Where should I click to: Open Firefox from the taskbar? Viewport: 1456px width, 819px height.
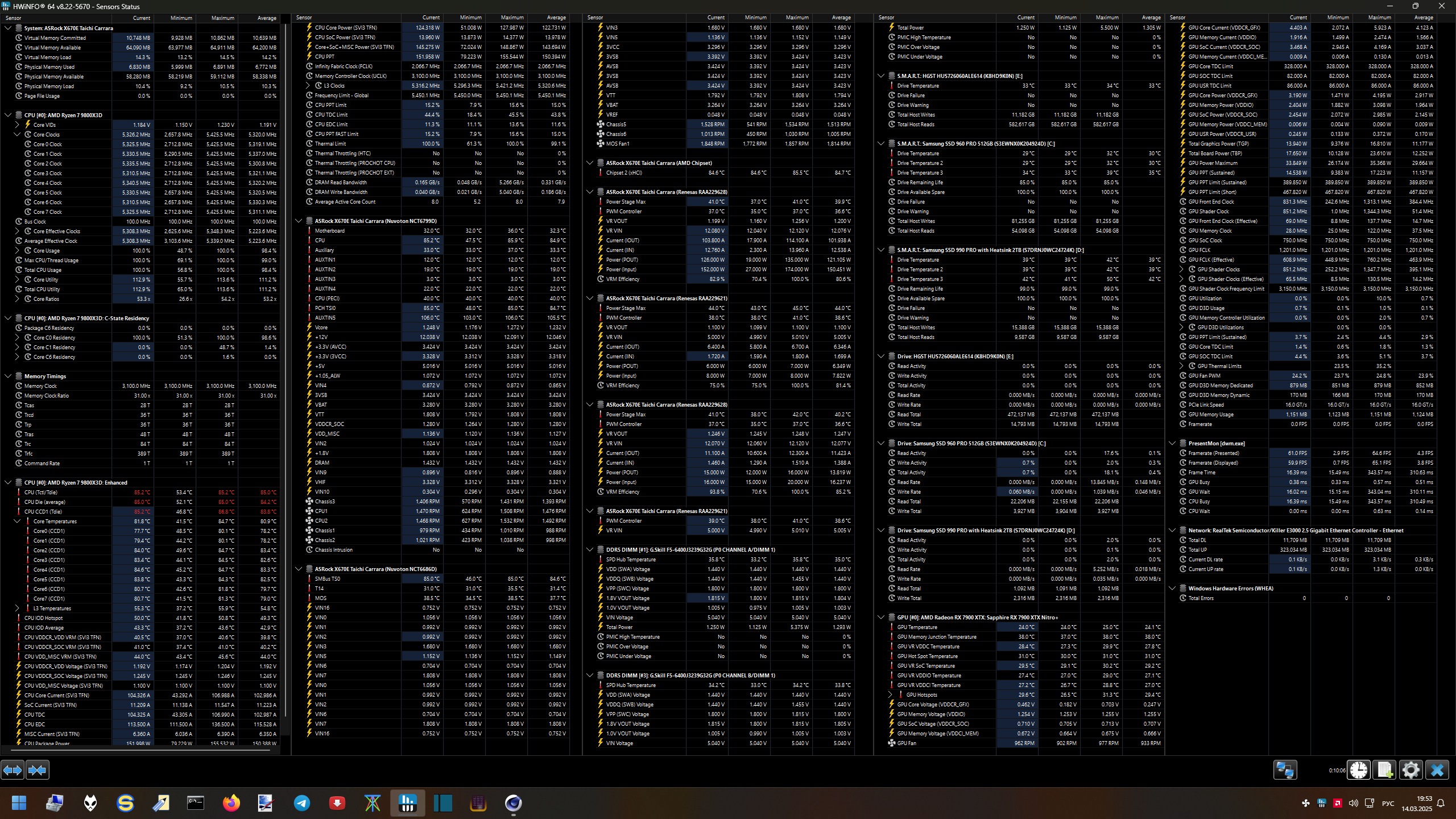[x=231, y=803]
